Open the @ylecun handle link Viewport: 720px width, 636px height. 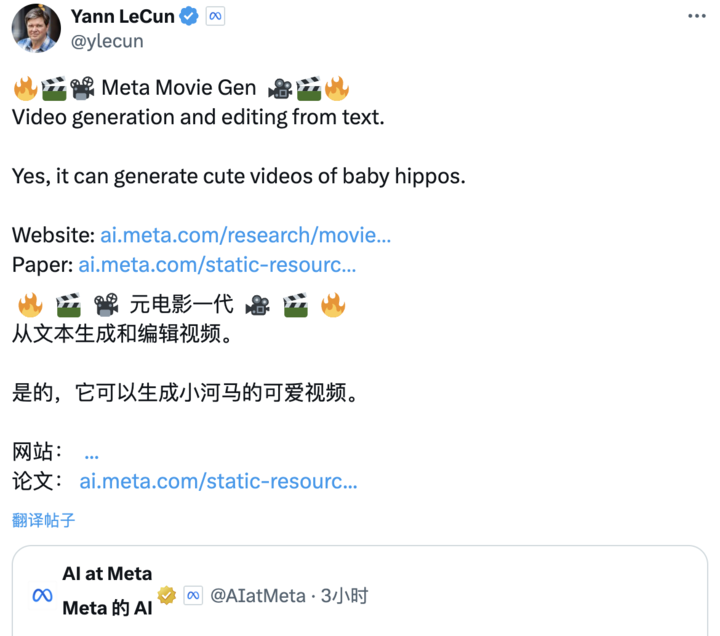(106, 41)
